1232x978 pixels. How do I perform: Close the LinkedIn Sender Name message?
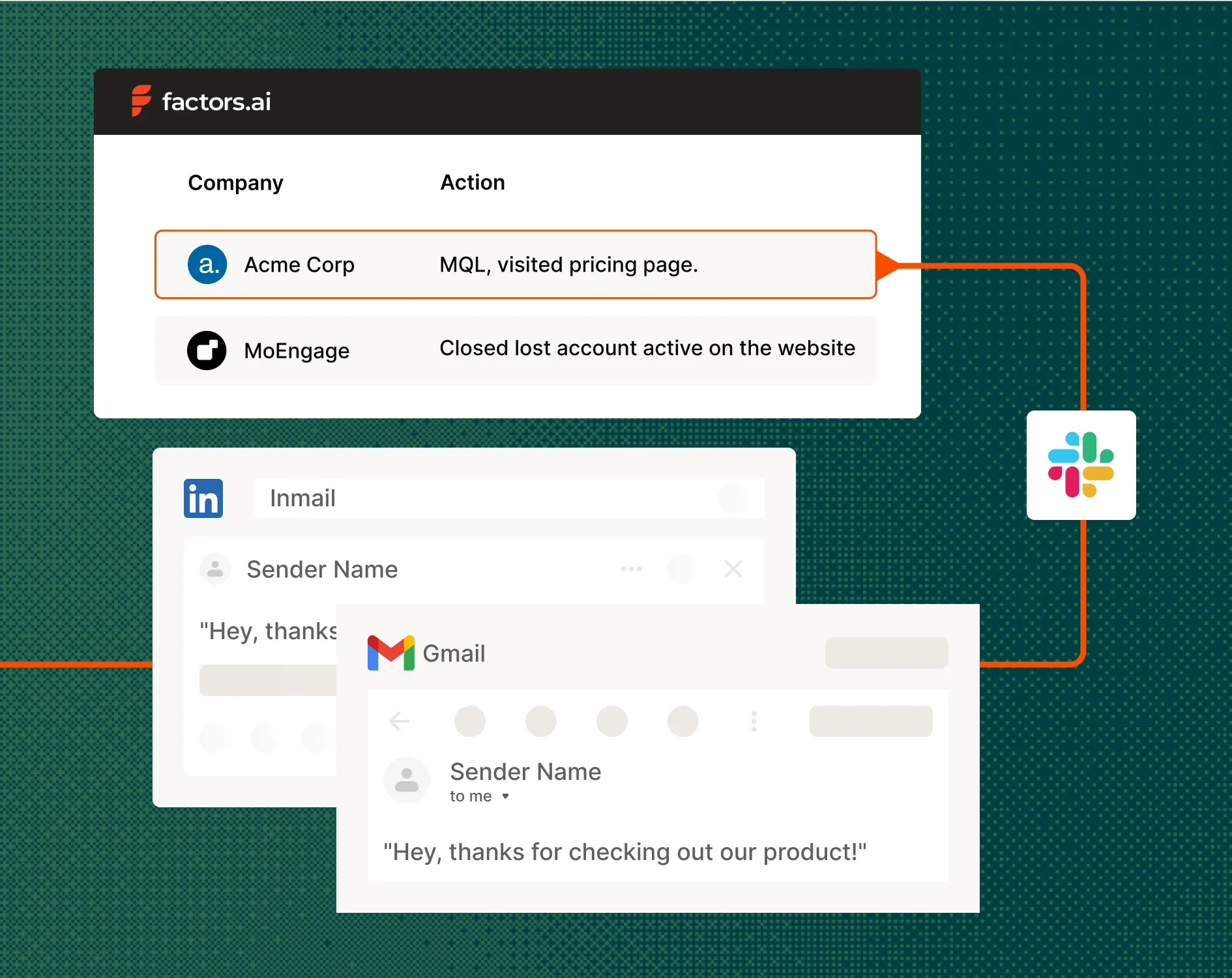(733, 569)
